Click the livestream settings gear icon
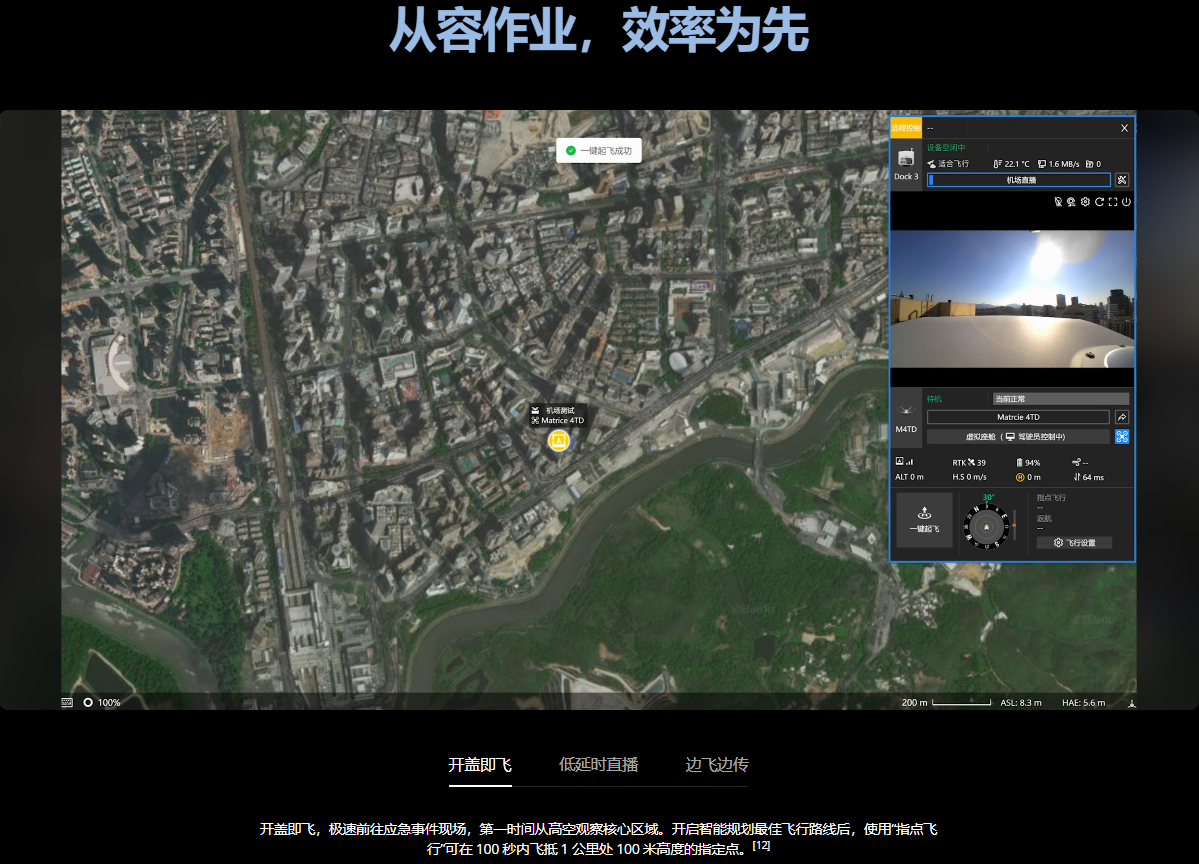This screenshot has height=864, width=1199. (1085, 202)
